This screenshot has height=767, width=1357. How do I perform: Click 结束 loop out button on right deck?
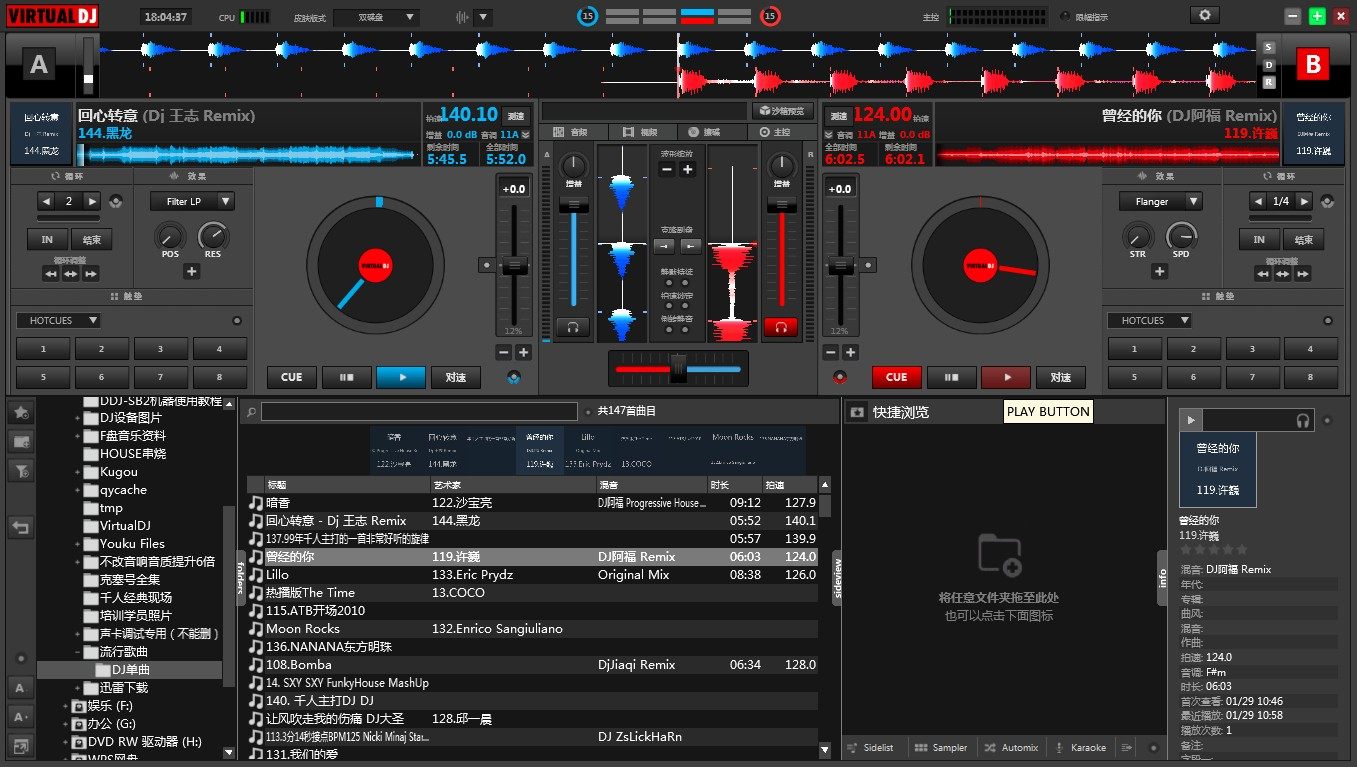[x=1304, y=239]
